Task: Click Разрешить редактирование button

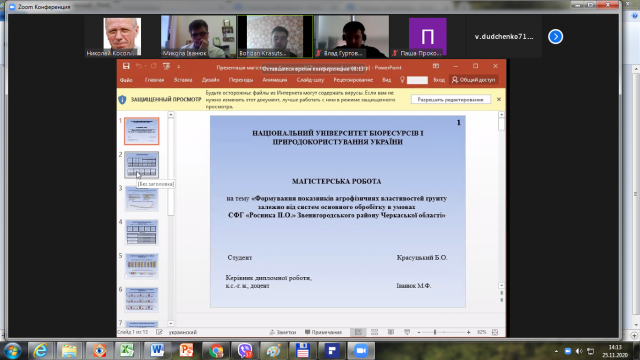Action: pyautogui.click(x=451, y=100)
